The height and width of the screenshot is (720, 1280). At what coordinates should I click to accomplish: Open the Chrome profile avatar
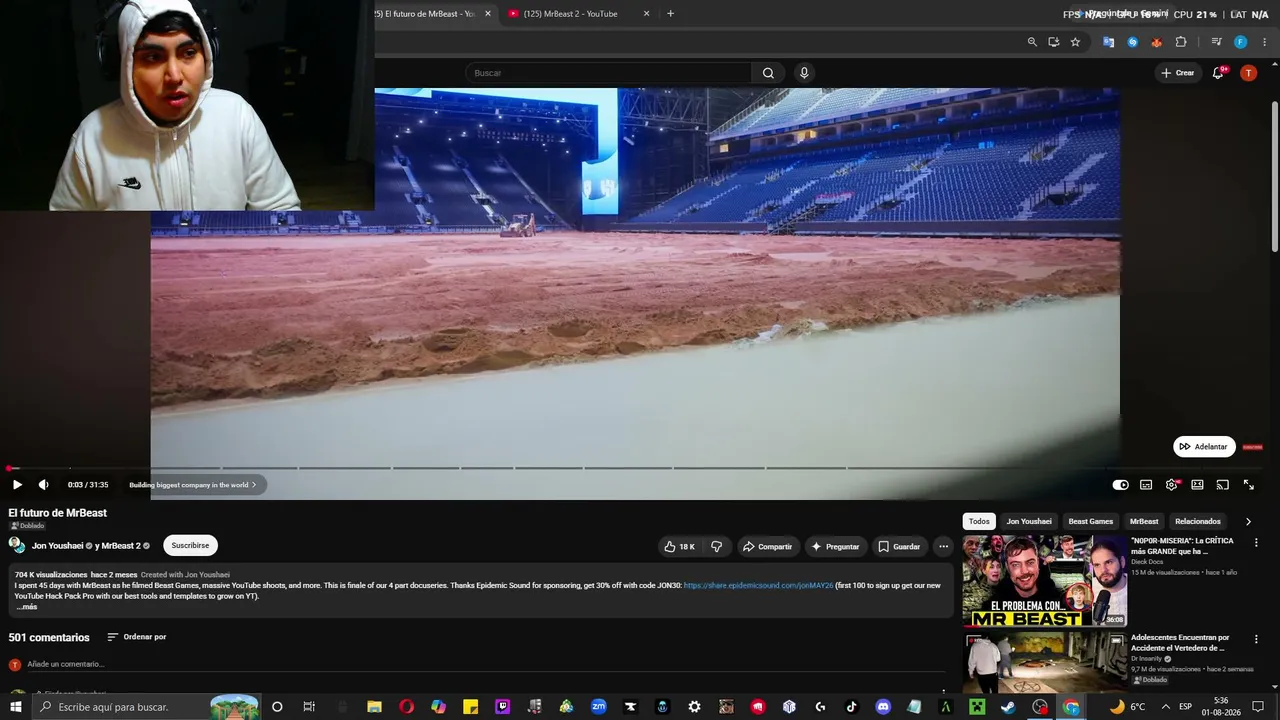pos(1240,42)
